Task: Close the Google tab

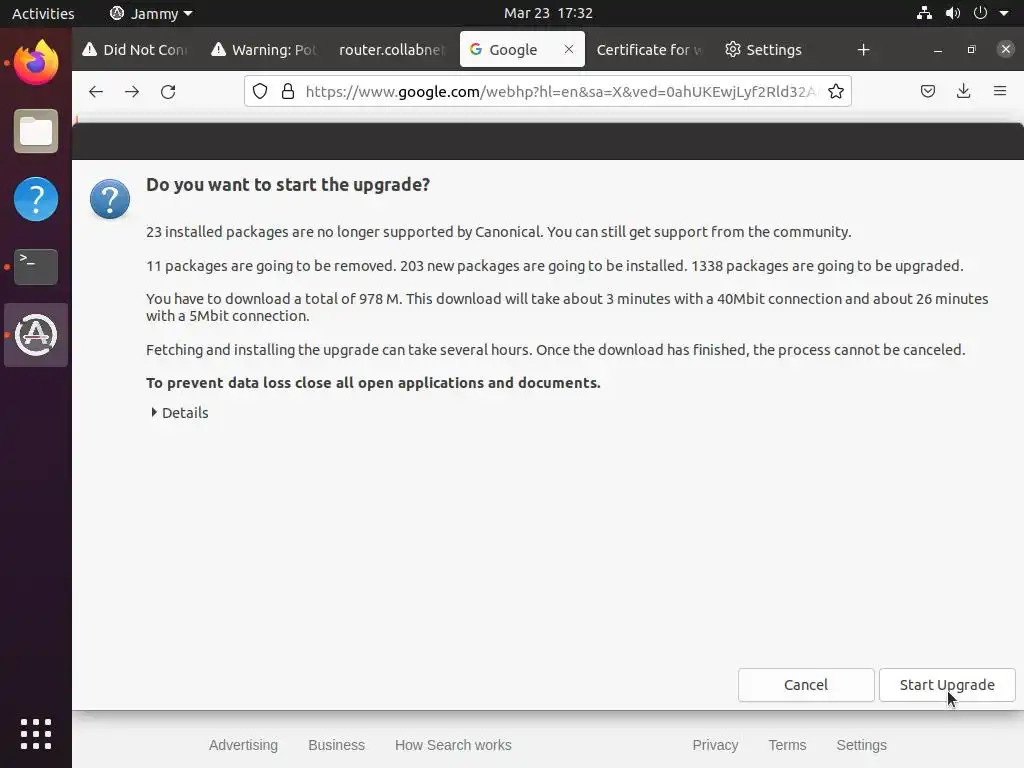Action: coord(569,49)
